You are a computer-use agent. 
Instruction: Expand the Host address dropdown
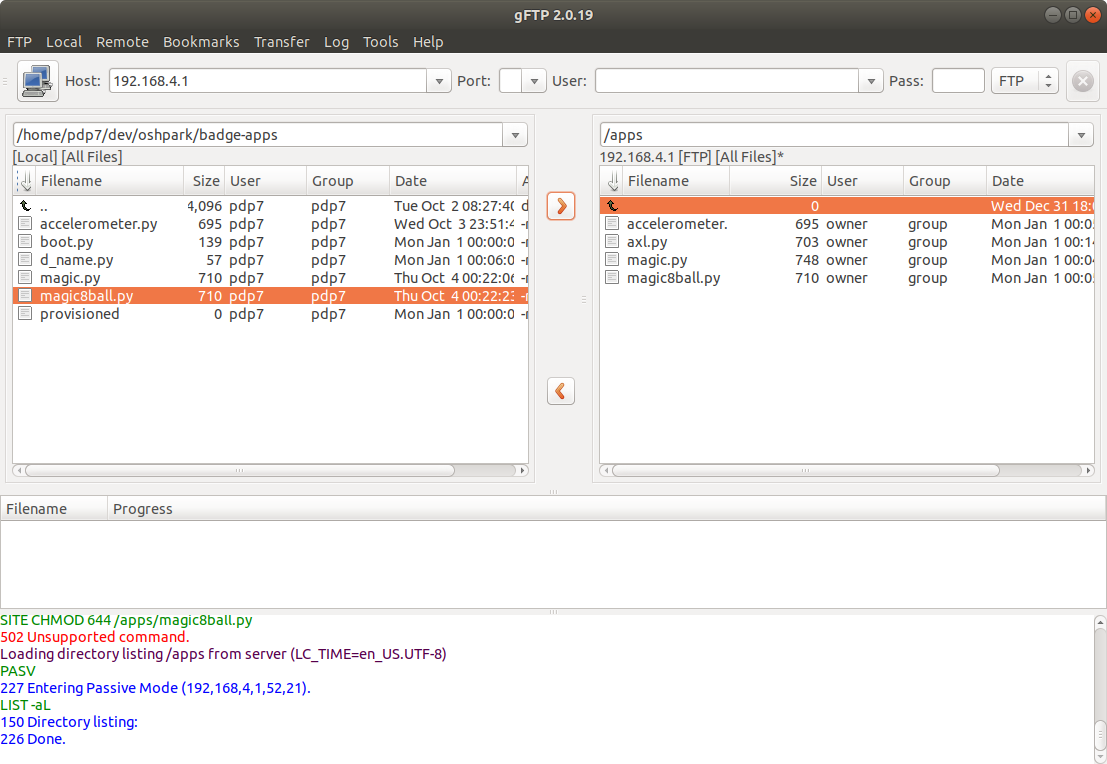tap(438, 81)
